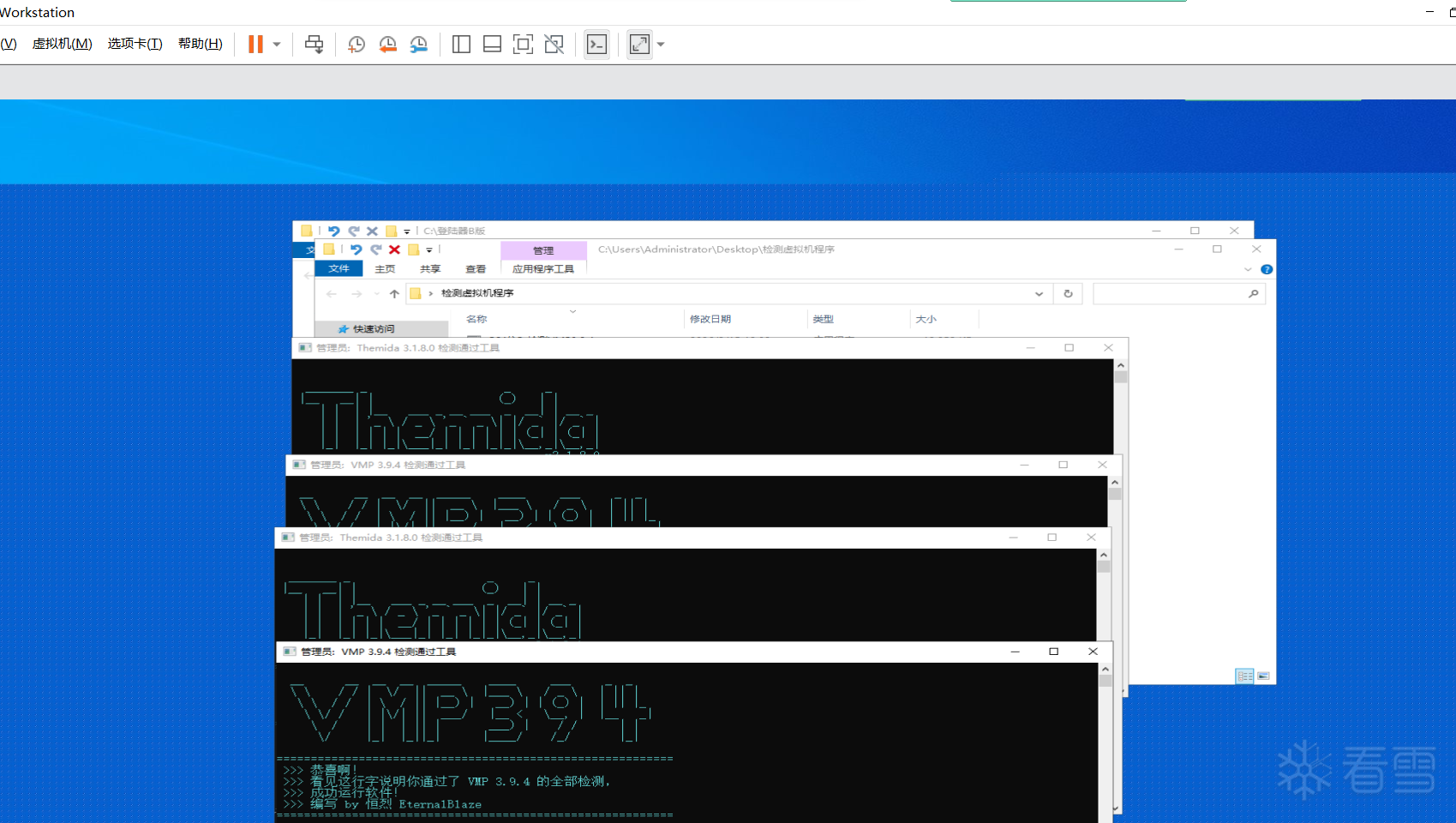Click redo in the 检测虚拟机程序 Explorer toolbar
This screenshot has width=1456, height=823.
pyautogui.click(x=376, y=249)
